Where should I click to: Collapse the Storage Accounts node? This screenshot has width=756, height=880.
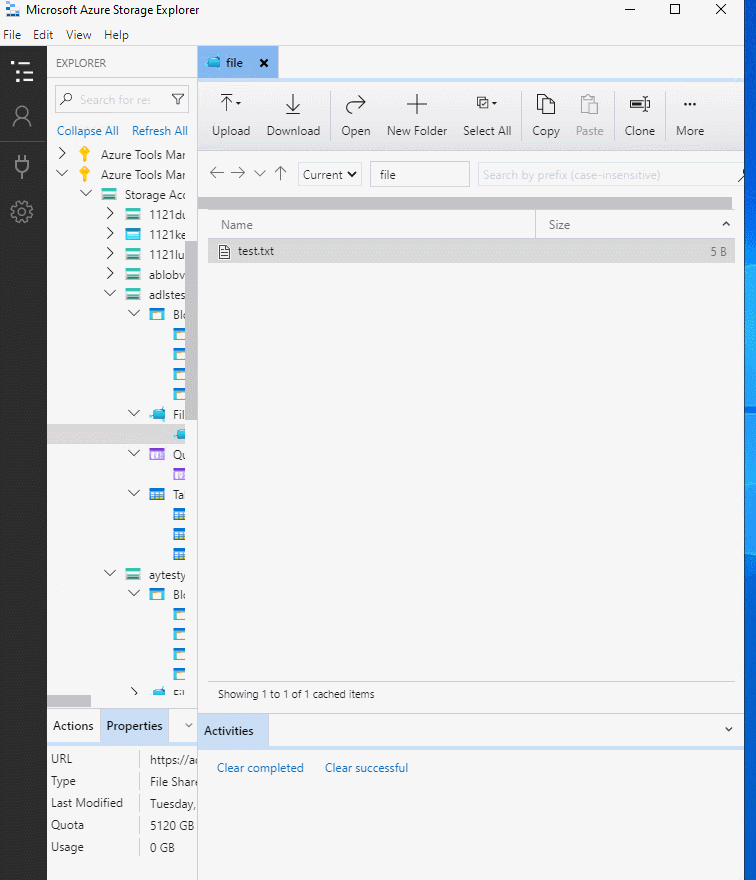[86, 194]
